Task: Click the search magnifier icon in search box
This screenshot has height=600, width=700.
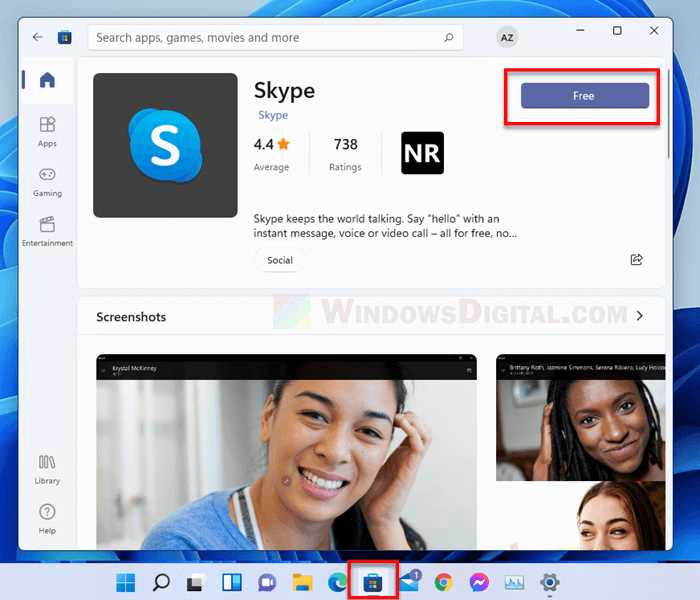Action: (449, 38)
